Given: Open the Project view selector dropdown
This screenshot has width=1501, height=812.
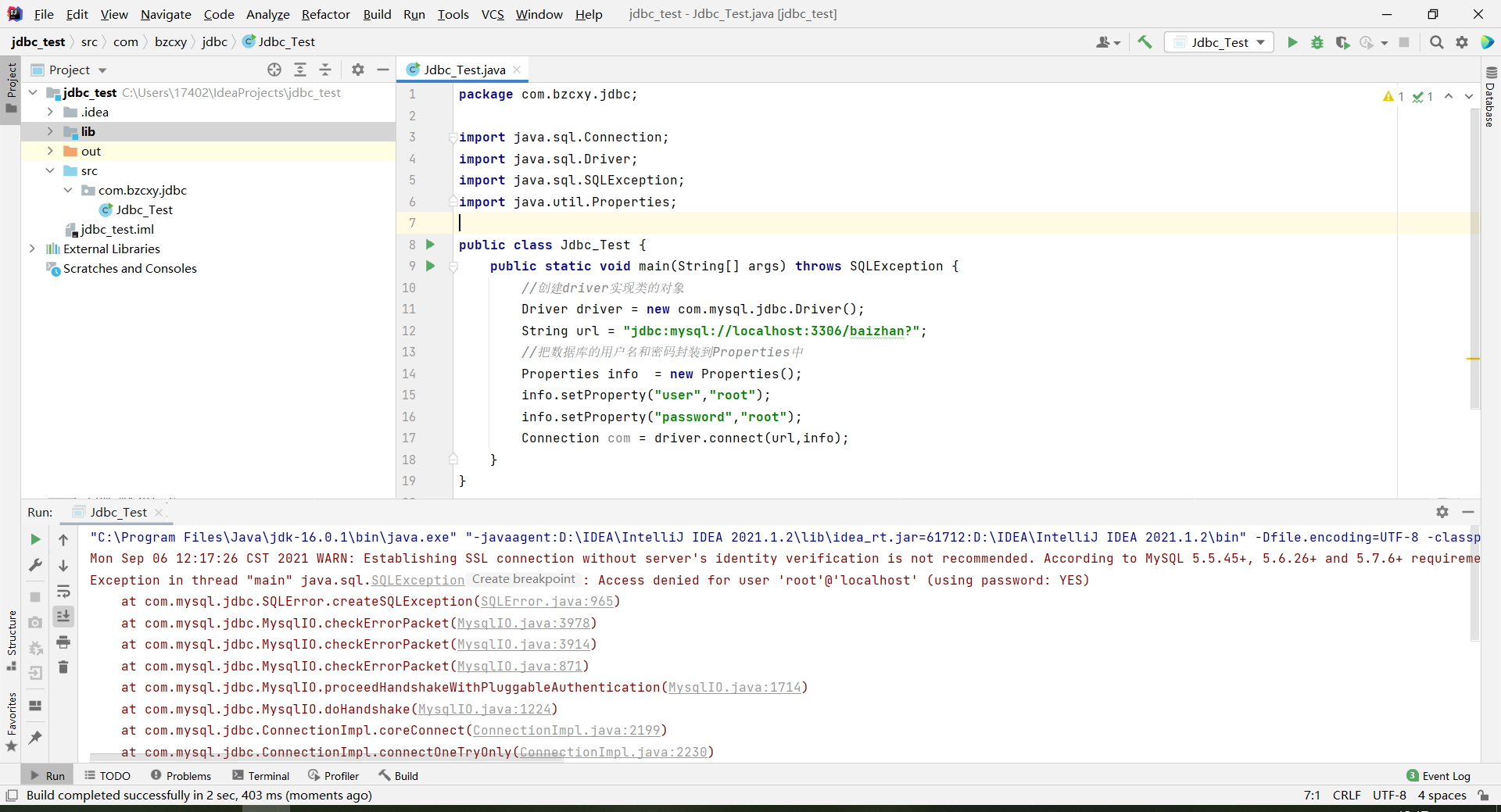Looking at the screenshot, I should click(x=69, y=70).
